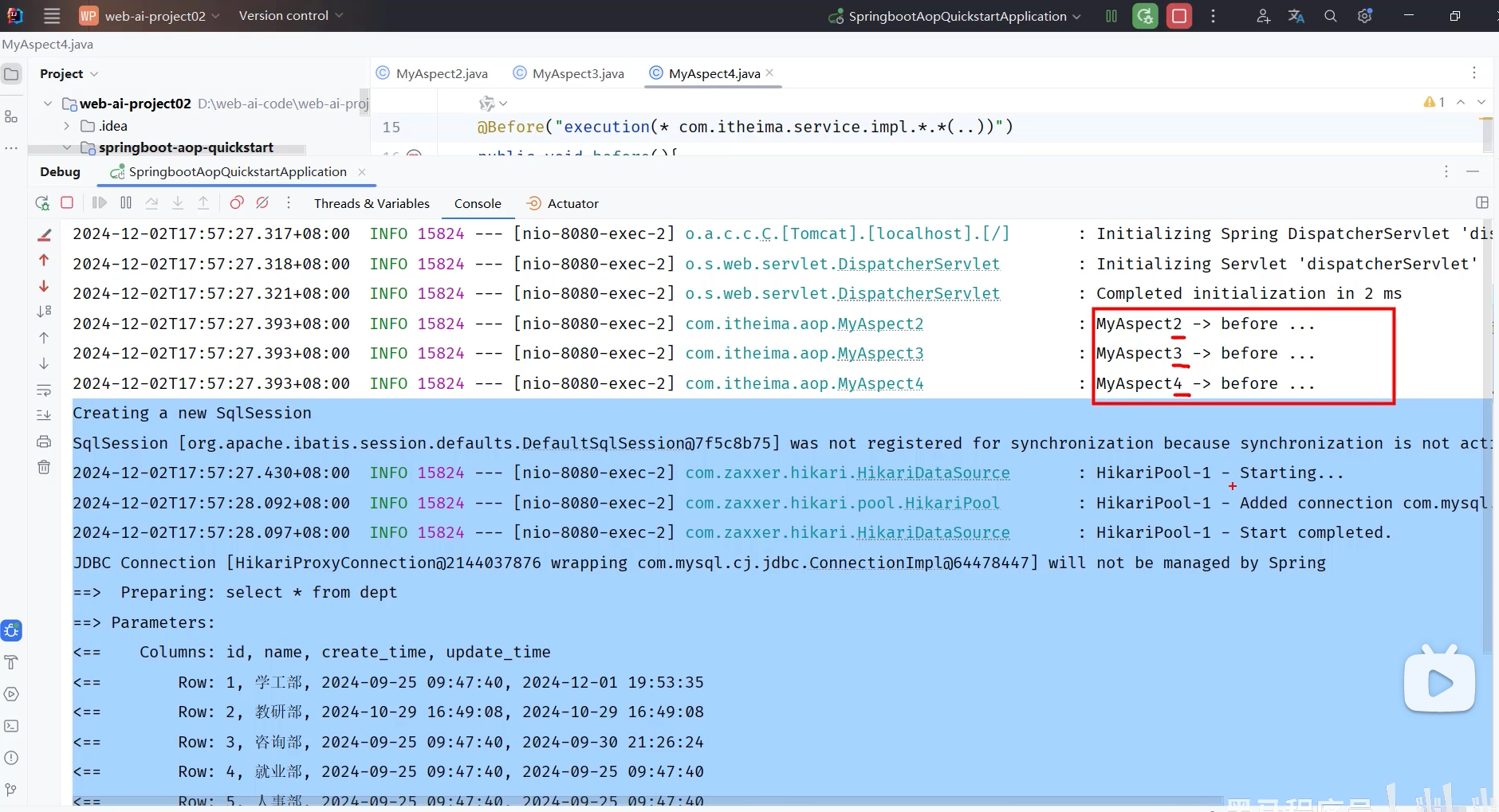Viewport: 1499px width, 812px height.
Task: Open the Structure tool window icon in left sidebar
Action: click(11, 117)
